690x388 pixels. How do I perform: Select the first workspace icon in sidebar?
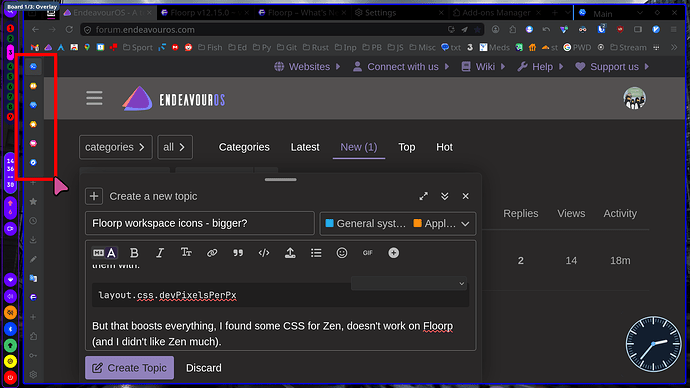coord(33,66)
